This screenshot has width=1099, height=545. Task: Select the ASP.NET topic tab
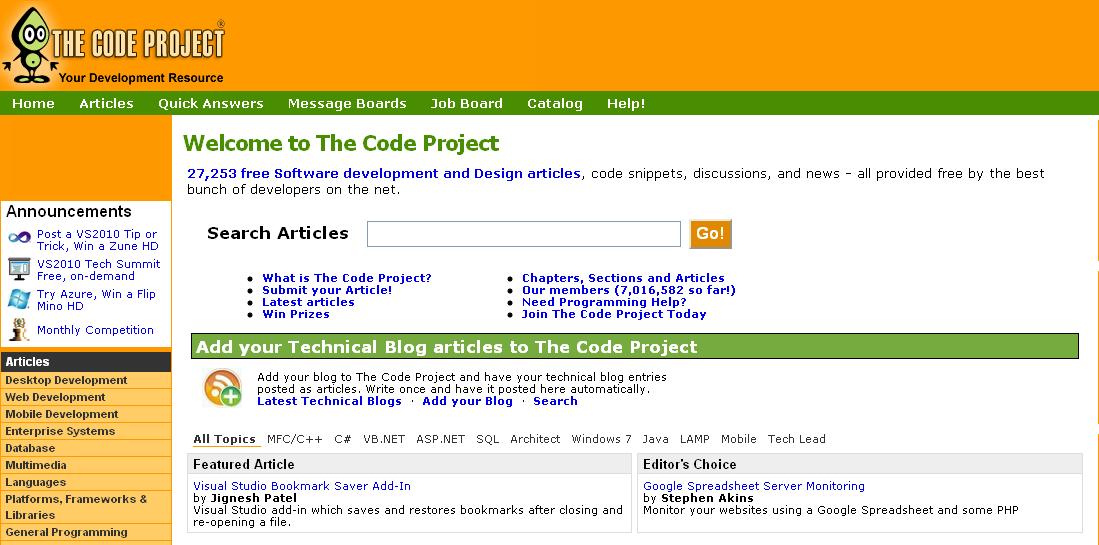(x=441, y=439)
